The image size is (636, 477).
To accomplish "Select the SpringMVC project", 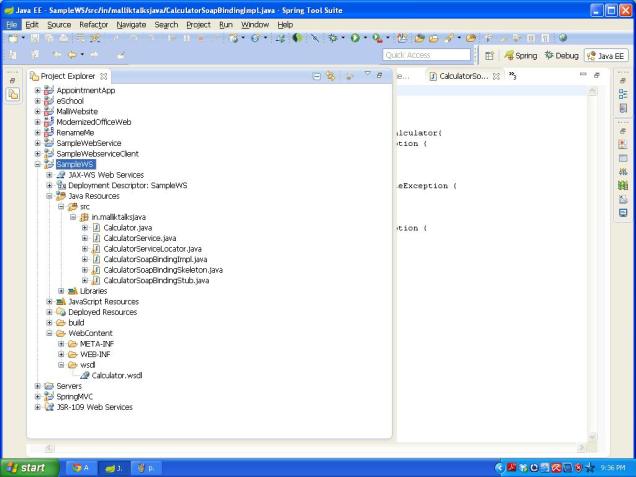I will 74,396.
